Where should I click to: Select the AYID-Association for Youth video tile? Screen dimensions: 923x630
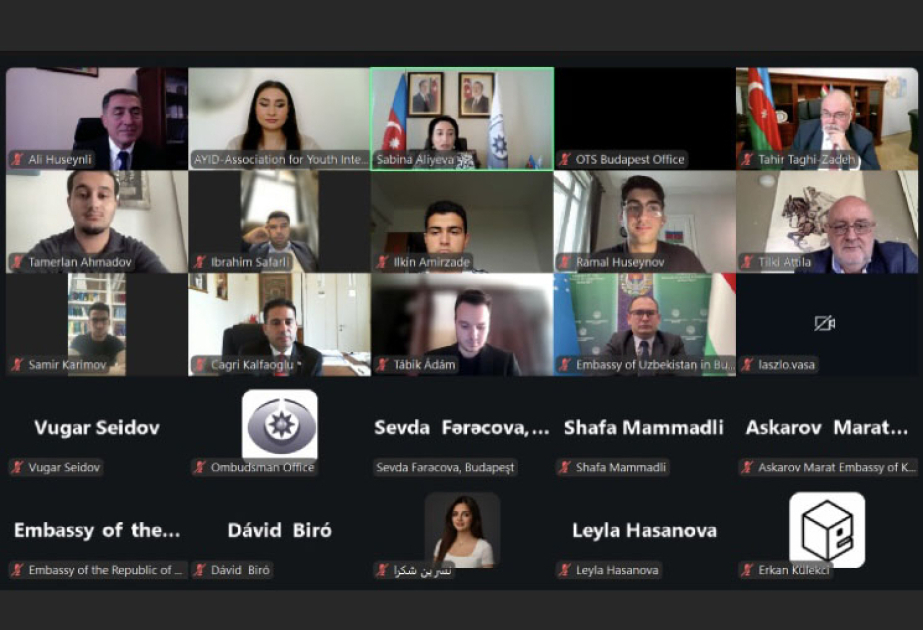click(279, 119)
